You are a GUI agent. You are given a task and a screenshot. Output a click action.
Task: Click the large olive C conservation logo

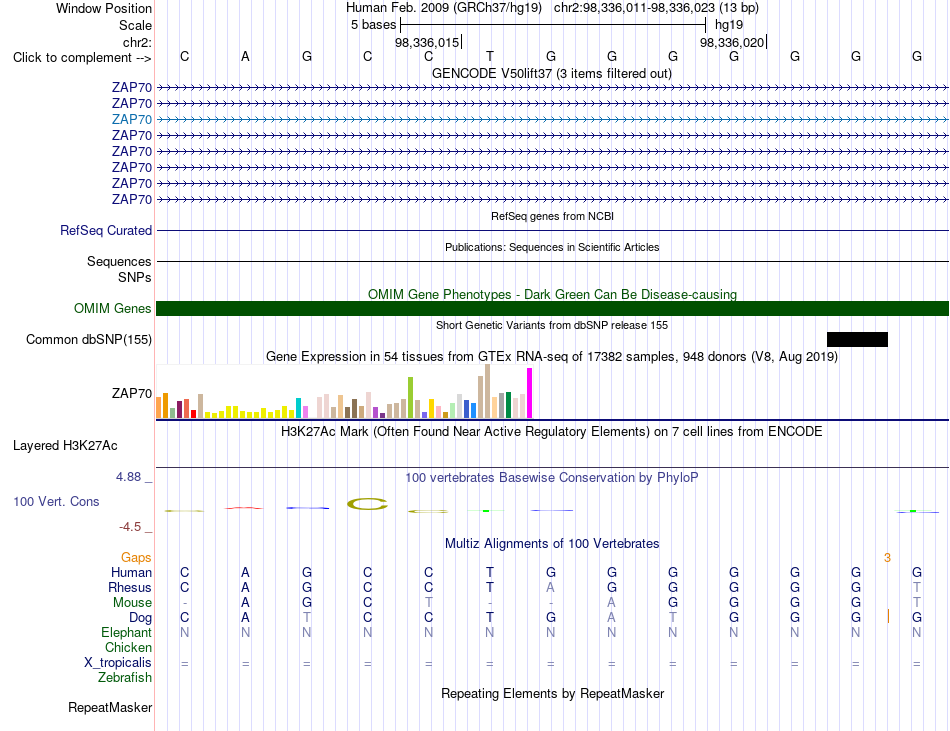tap(367, 503)
